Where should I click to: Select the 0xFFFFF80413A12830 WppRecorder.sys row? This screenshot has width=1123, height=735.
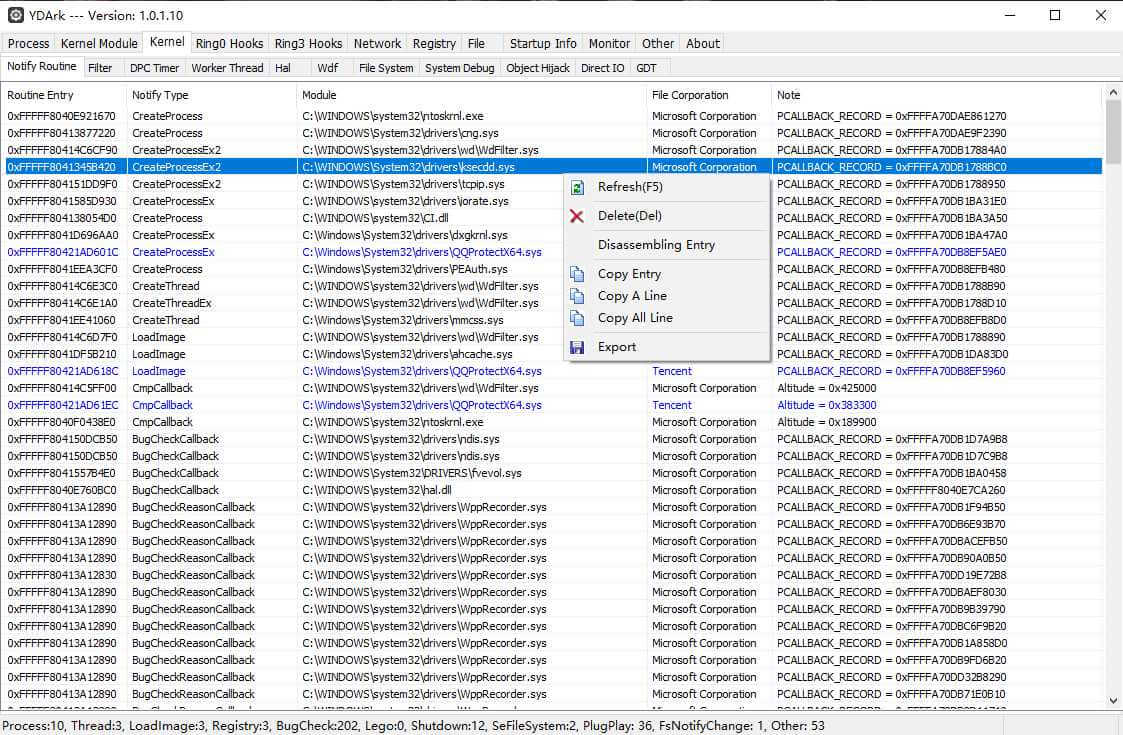click(x=553, y=575)
